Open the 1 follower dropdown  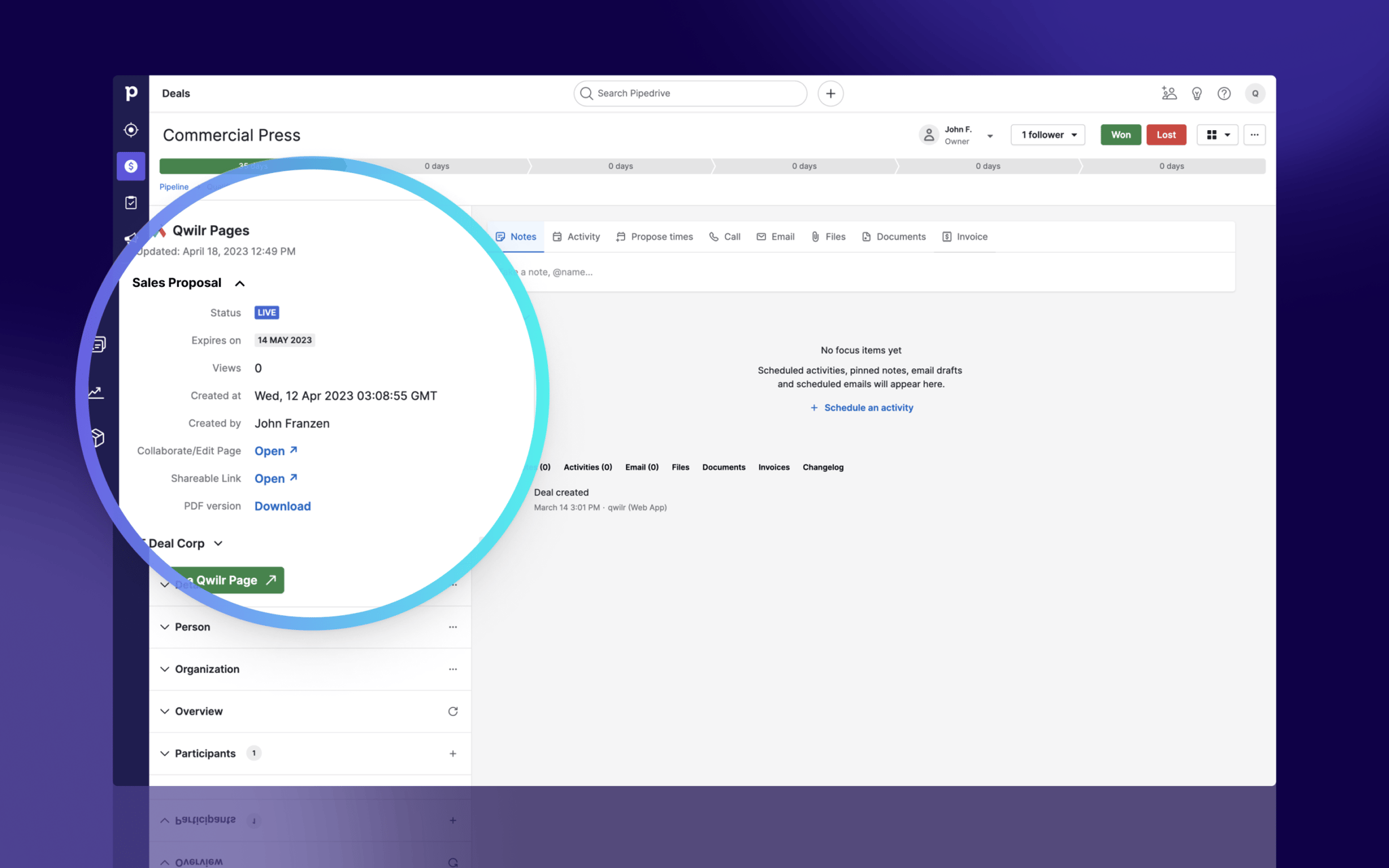(x=1046, y=134)
